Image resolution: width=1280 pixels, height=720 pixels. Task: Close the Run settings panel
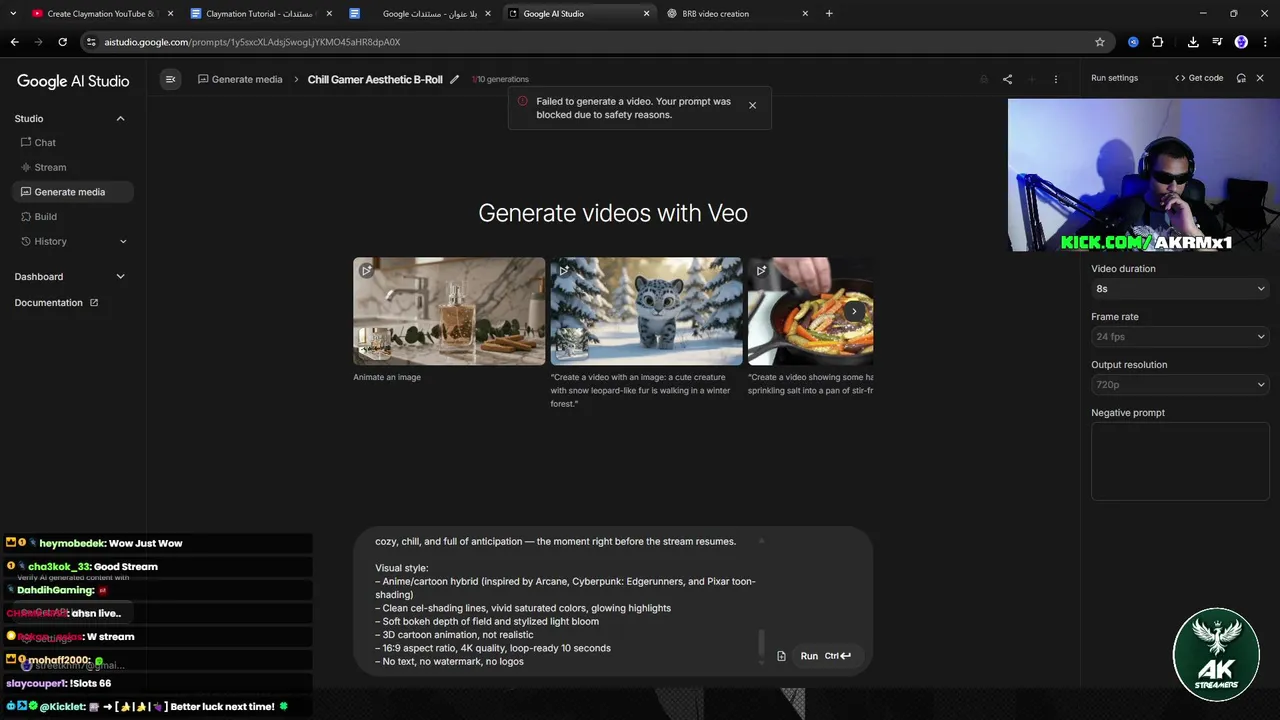(x=1260, y=78)
